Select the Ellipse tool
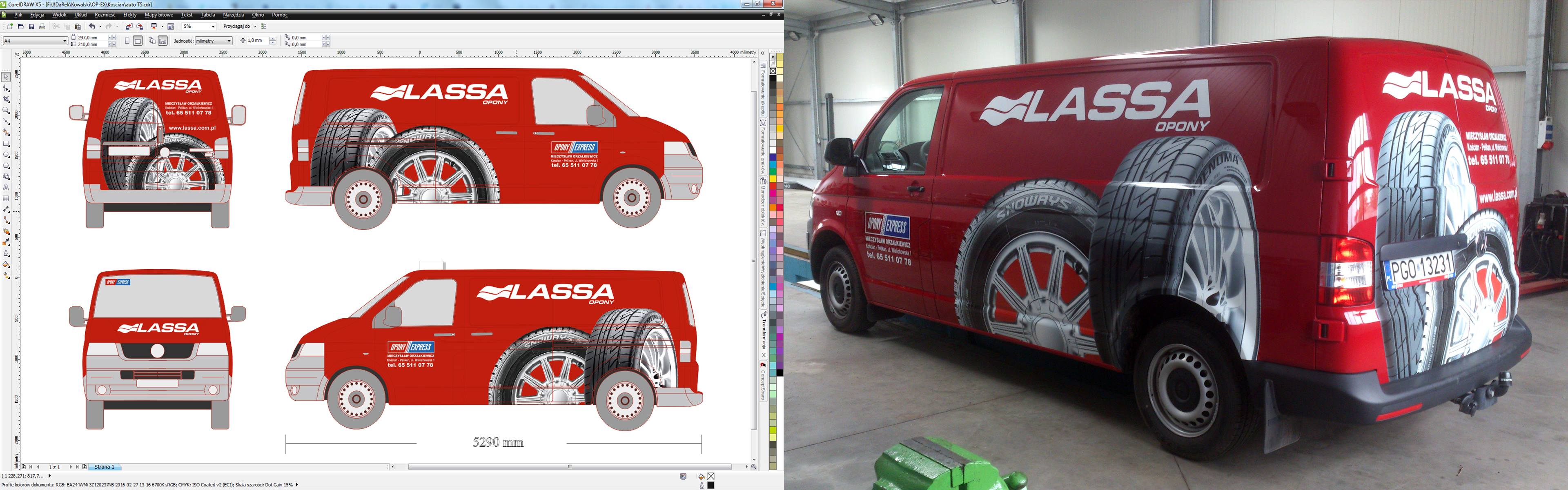1568x490 pixels. [6, 154]
